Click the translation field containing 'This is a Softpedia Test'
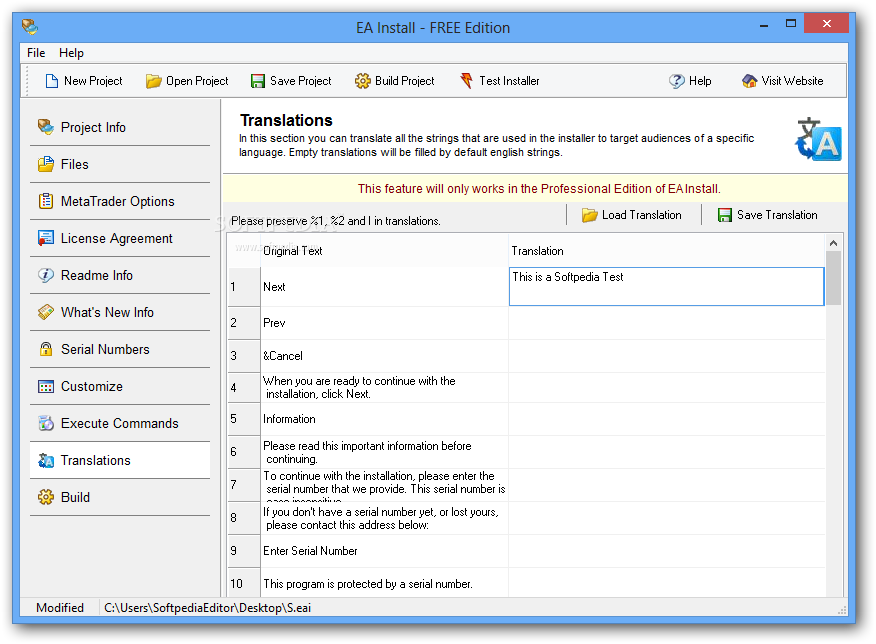 (x=666, y=287)
